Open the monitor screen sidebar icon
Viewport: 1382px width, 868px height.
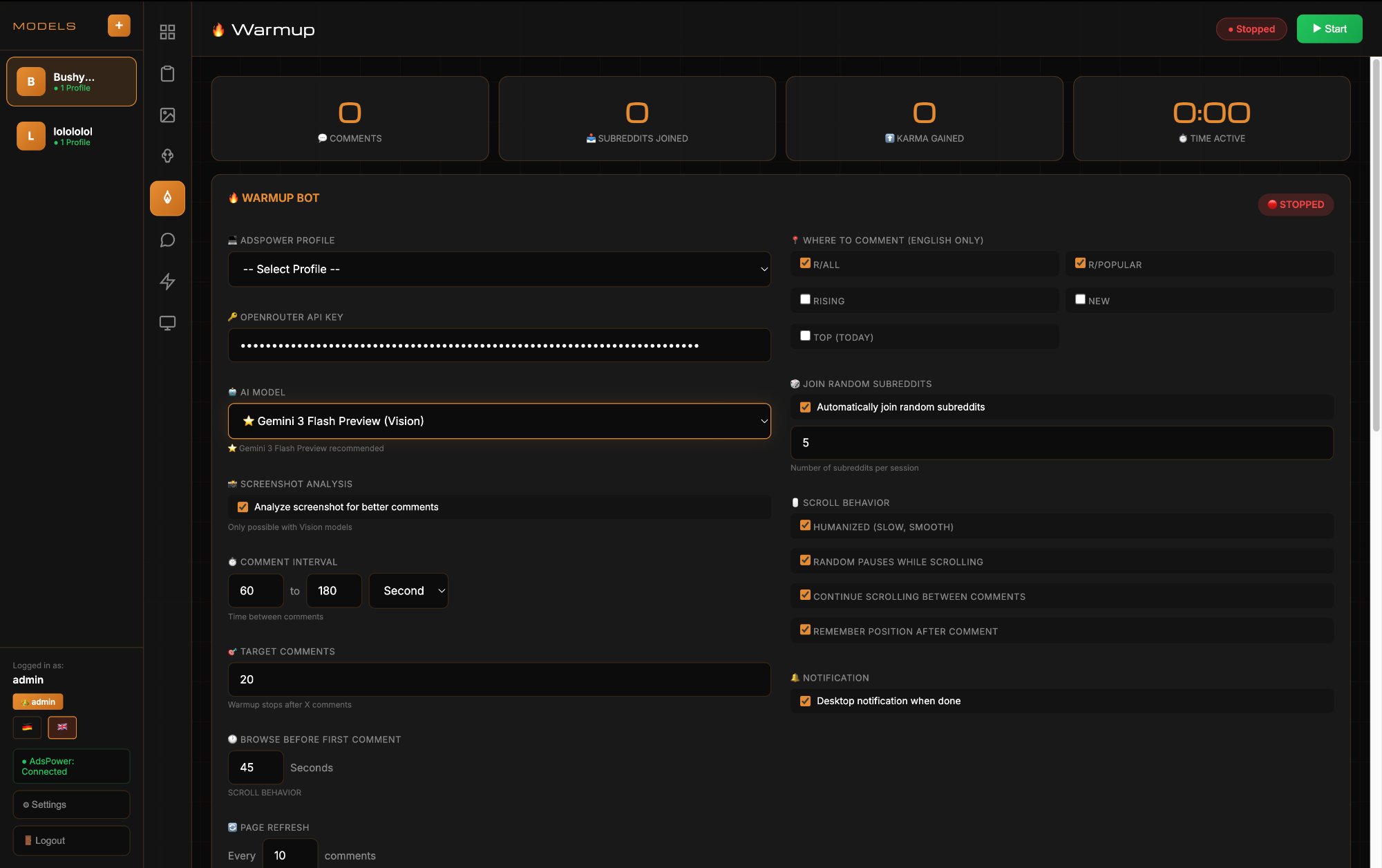[167, 323]
